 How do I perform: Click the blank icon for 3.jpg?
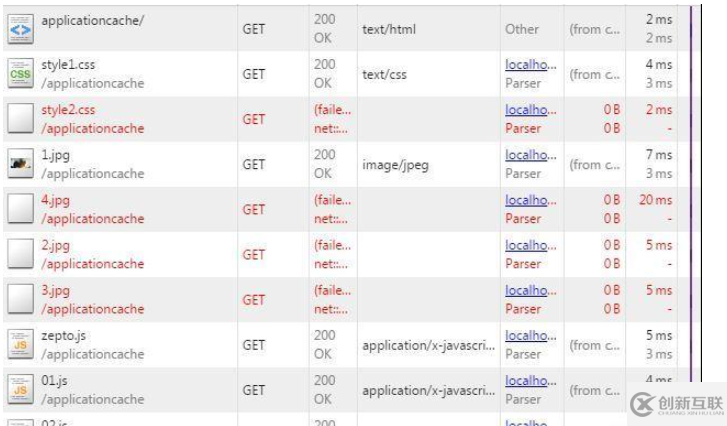(x=20, y=299)
